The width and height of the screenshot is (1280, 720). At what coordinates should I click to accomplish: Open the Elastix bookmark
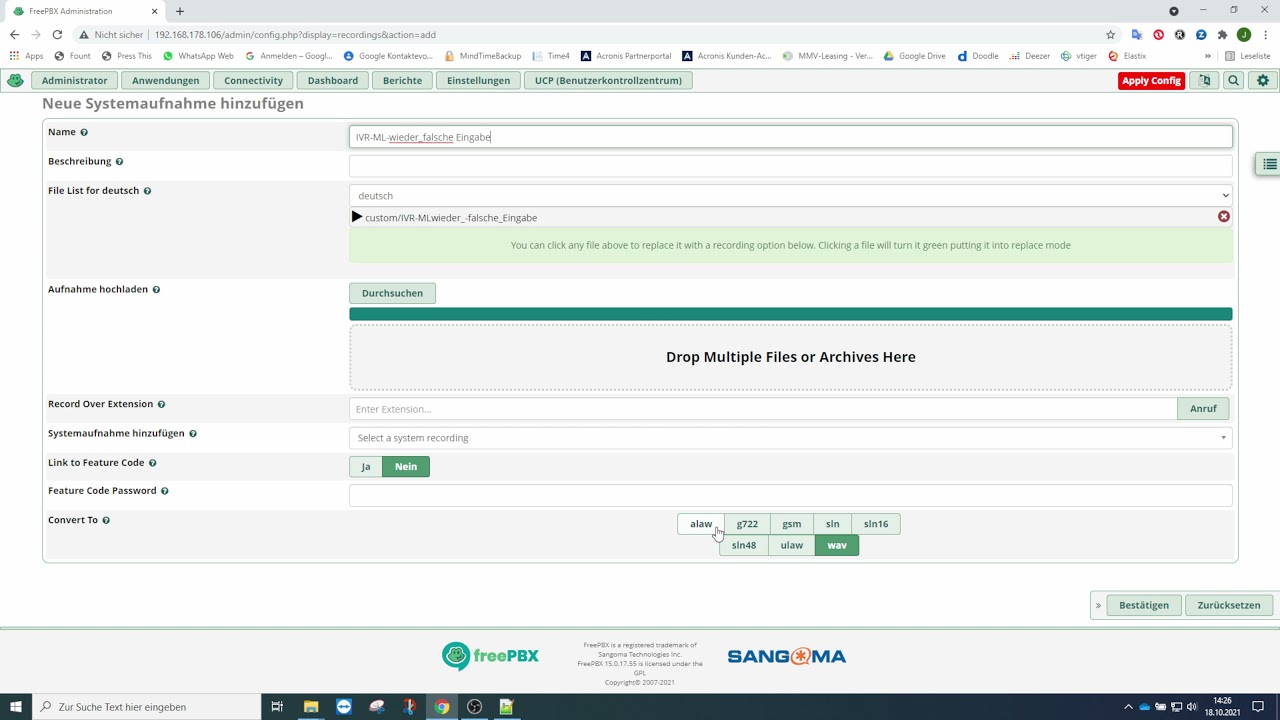tap(1126, 56)
